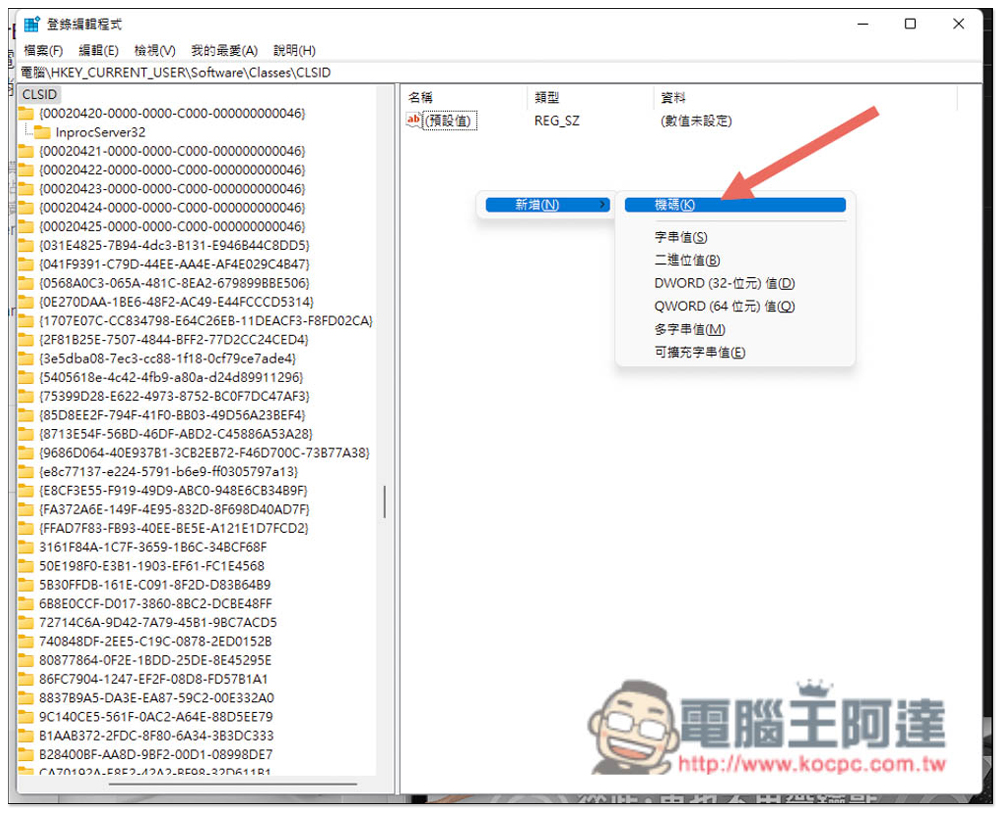Choose 多字串值(M) in the submenu
Image resolution: width=1000 pixels, height=813 pixels.
click(689, 329)
